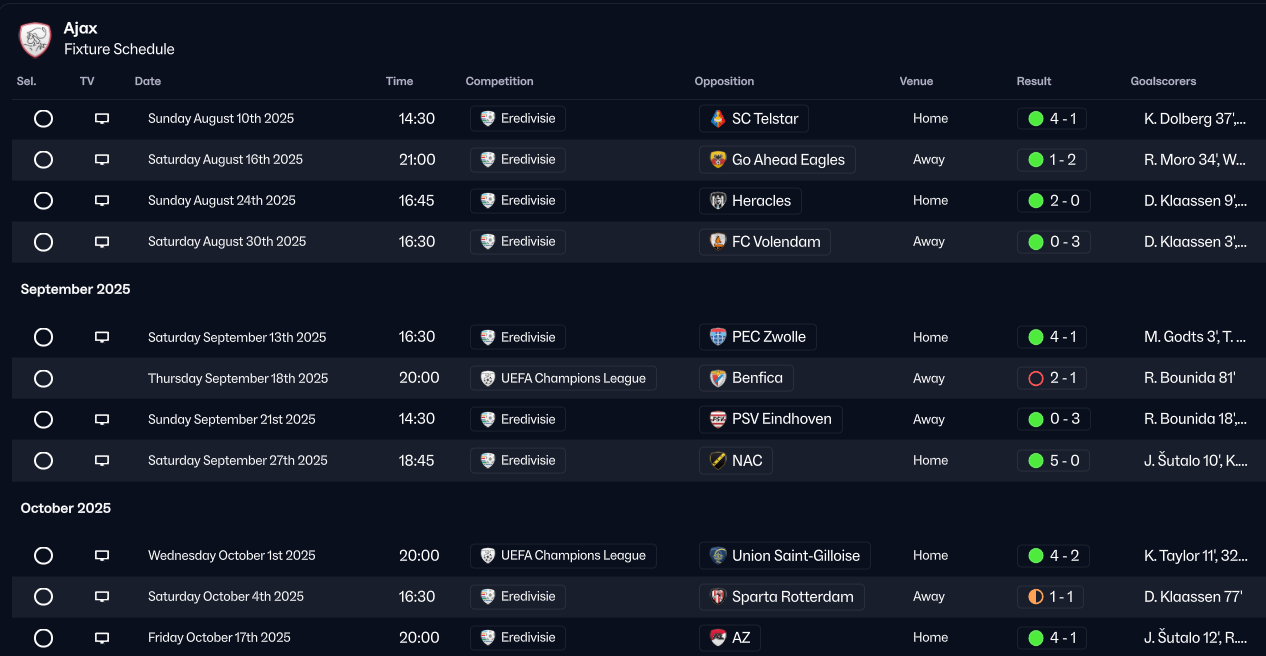Select the Go Ahead Eagles fixture radio
The height and width of the screenshot is (656, 1266).
click(x=43, y=160)
